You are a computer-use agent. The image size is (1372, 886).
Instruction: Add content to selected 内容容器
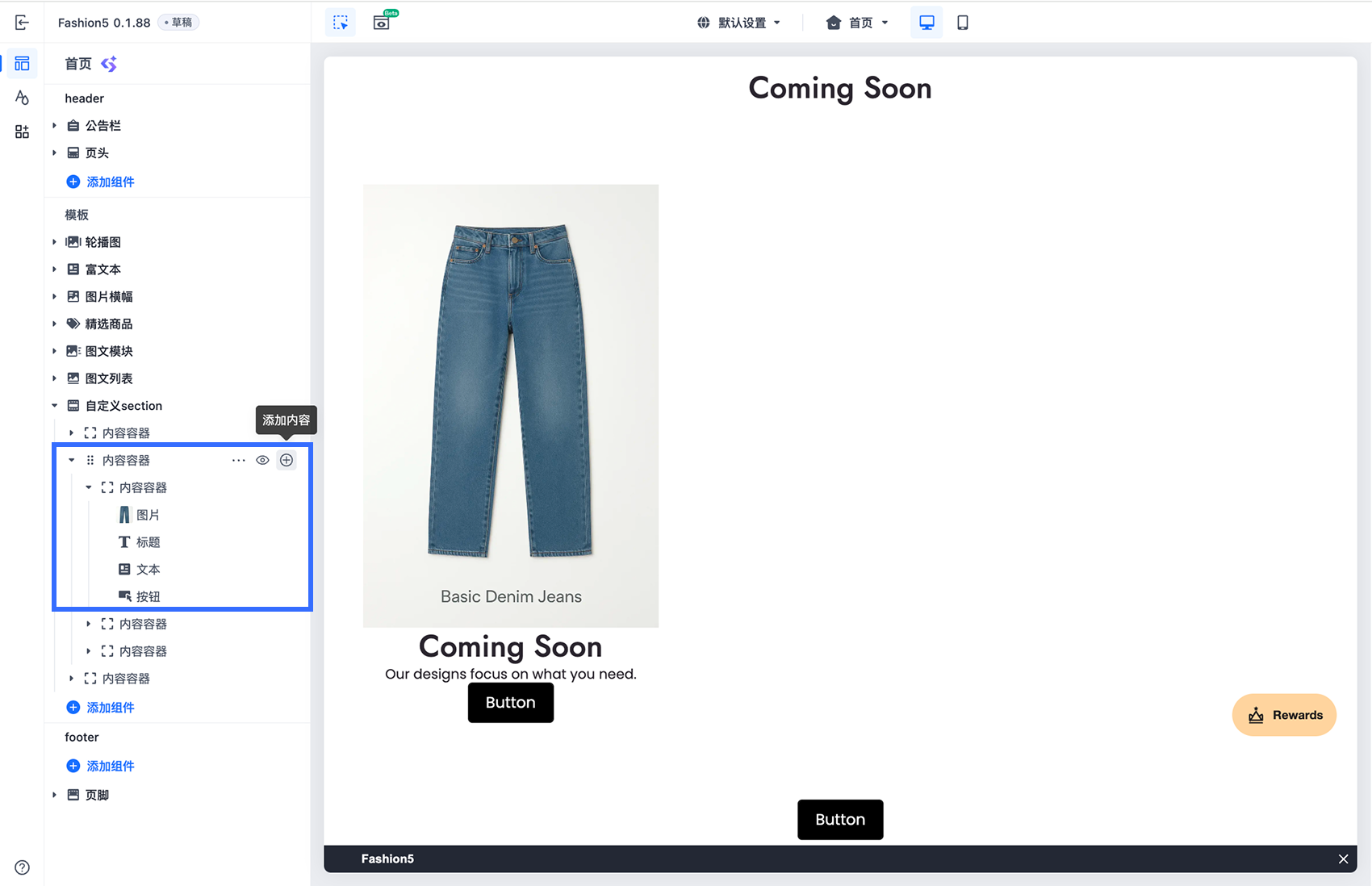click(x=287, y=460)
